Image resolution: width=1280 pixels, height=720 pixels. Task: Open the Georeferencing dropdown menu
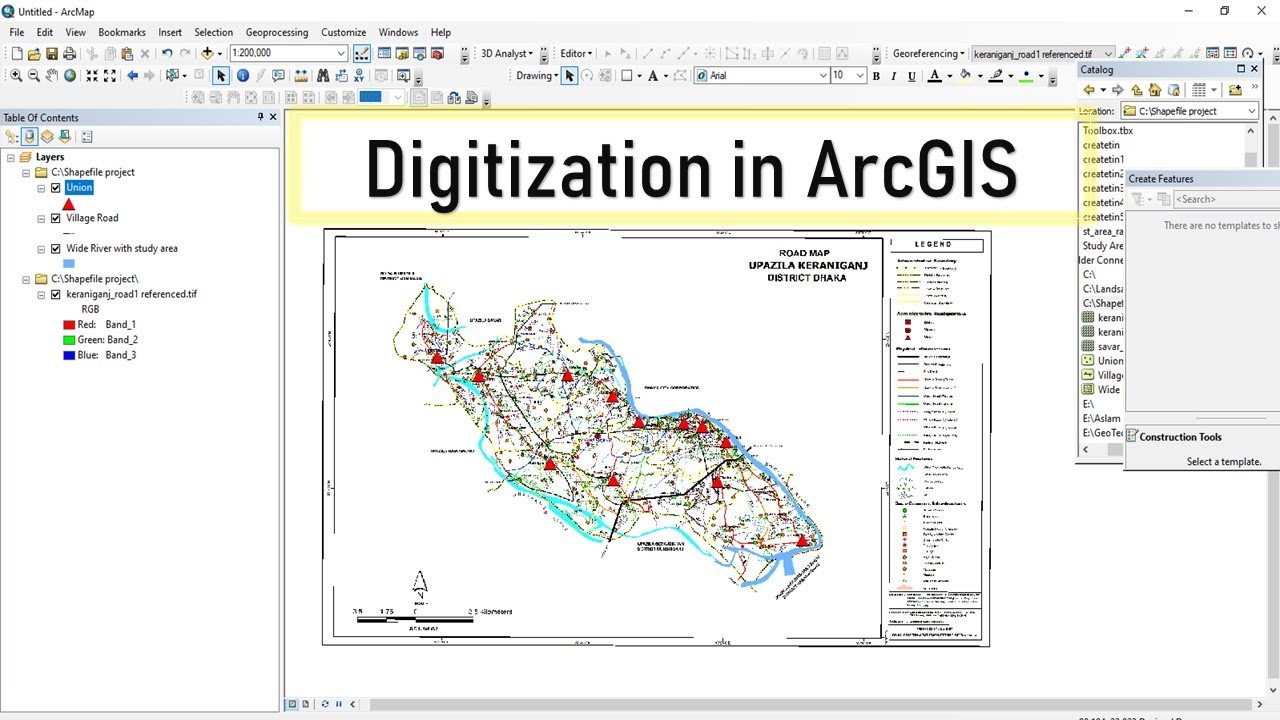coord(929,54)
